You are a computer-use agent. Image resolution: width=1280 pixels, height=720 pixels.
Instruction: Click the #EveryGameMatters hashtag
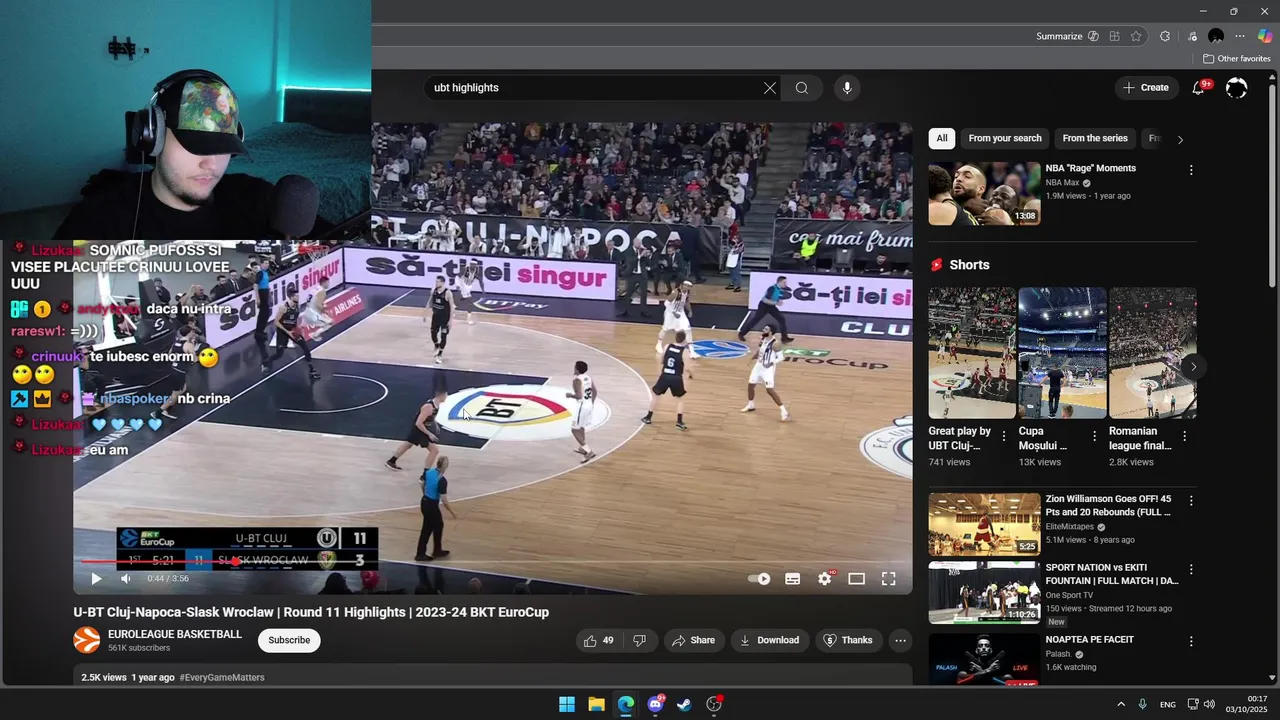[222, 677]
